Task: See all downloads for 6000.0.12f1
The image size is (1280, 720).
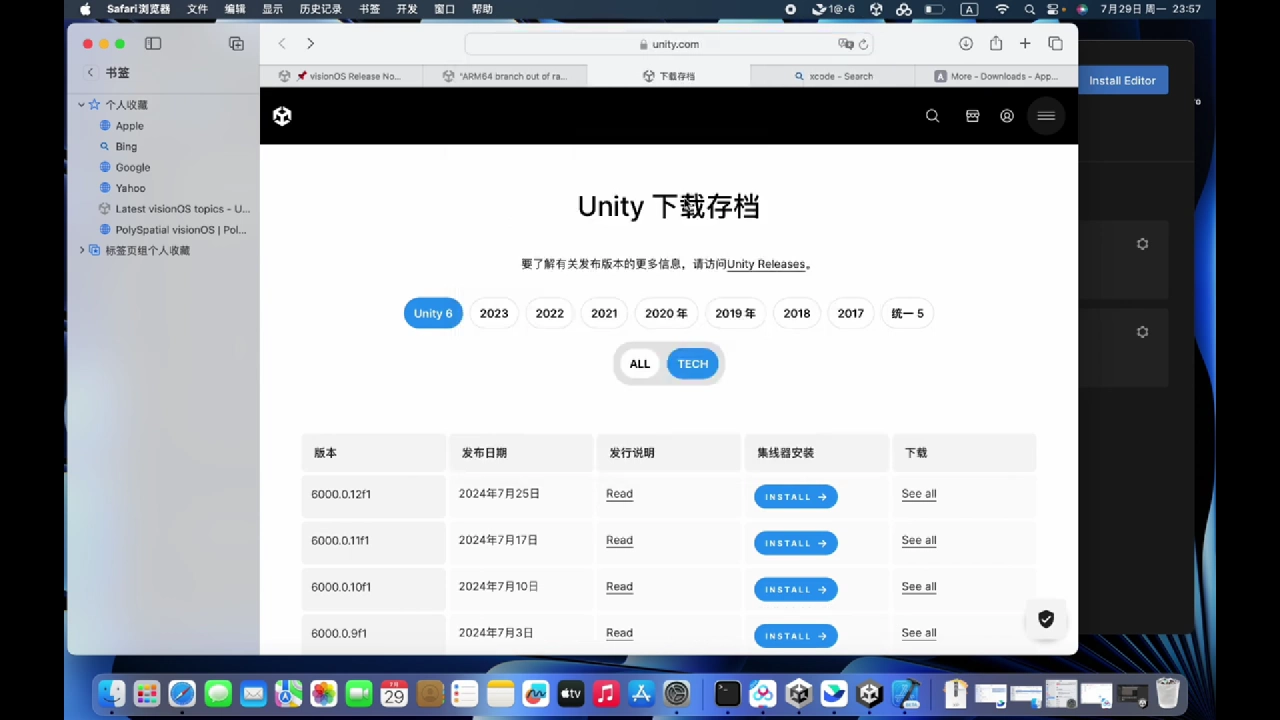Action: point(919,494)
